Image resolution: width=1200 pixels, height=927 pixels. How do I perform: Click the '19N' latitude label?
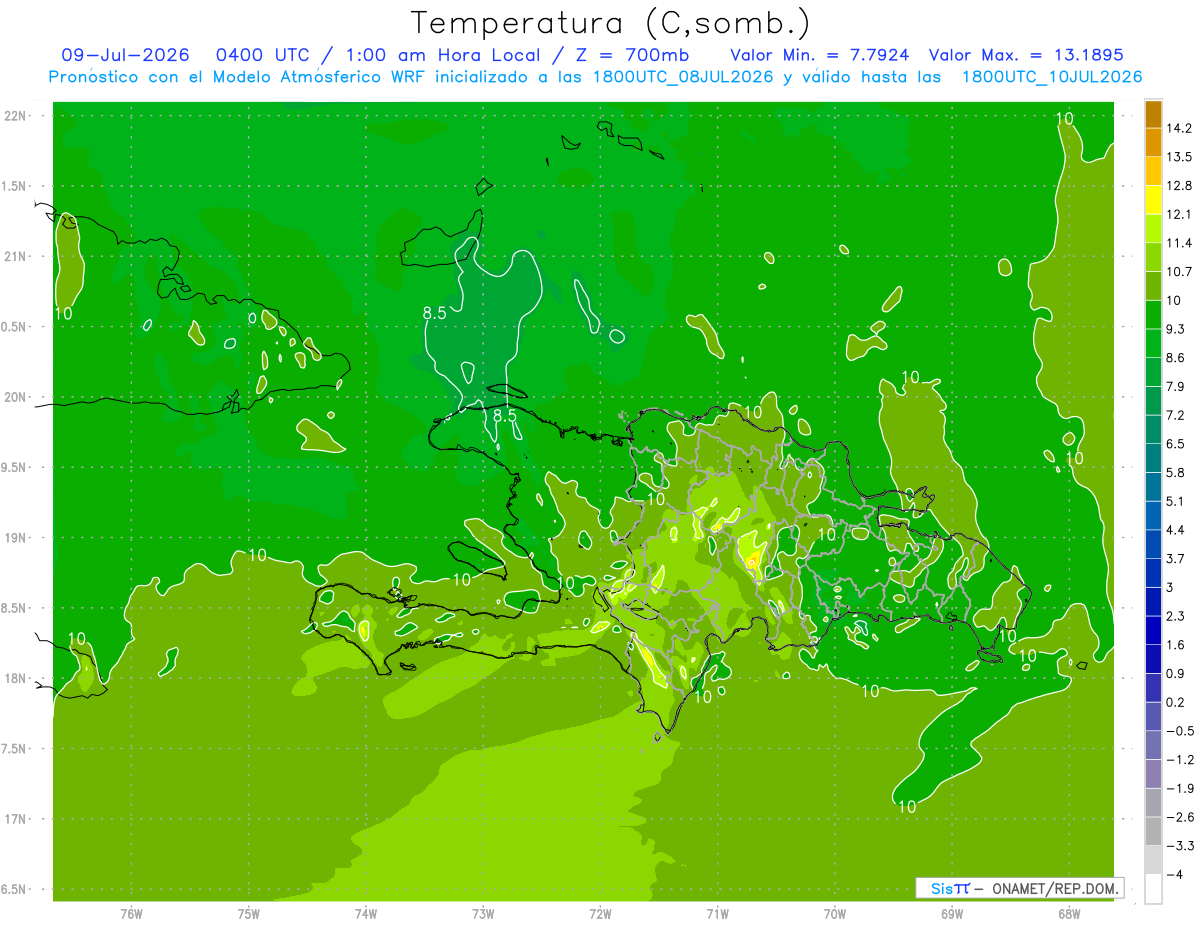click(x=16, y=538)
